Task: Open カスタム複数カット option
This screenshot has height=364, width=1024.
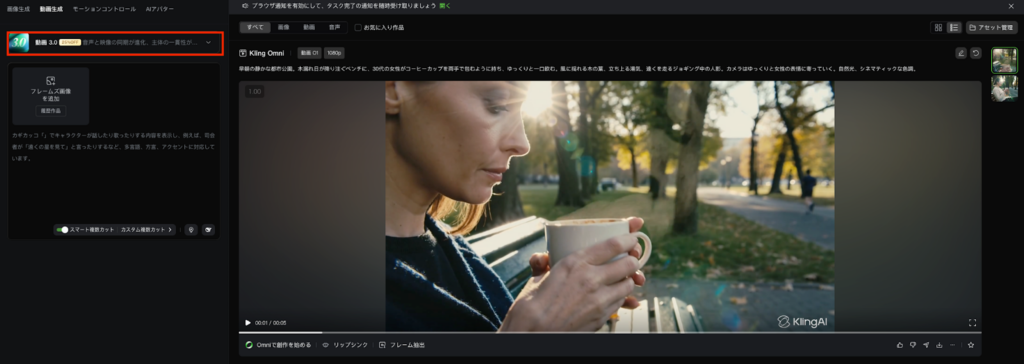Action: click(147, 230)
